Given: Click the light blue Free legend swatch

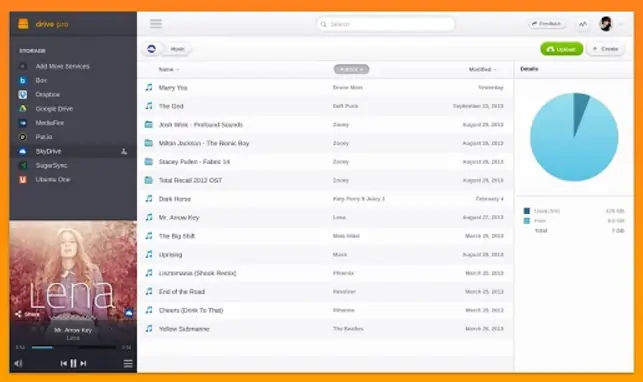Looking at the screenshot, I should pos(527,221).
